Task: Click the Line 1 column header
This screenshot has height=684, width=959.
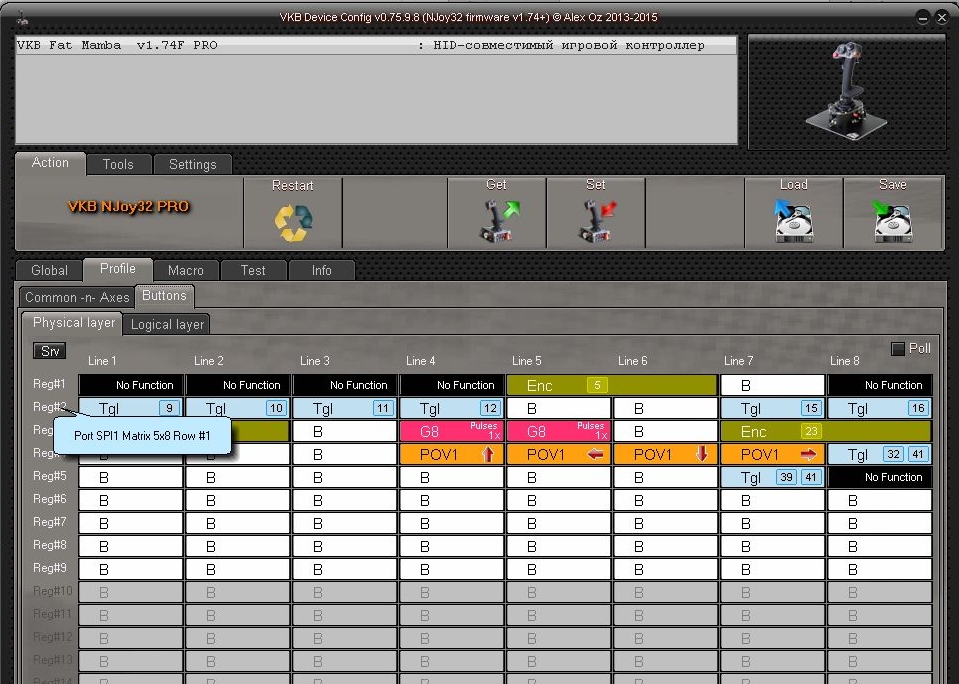Action: (102, 361)
